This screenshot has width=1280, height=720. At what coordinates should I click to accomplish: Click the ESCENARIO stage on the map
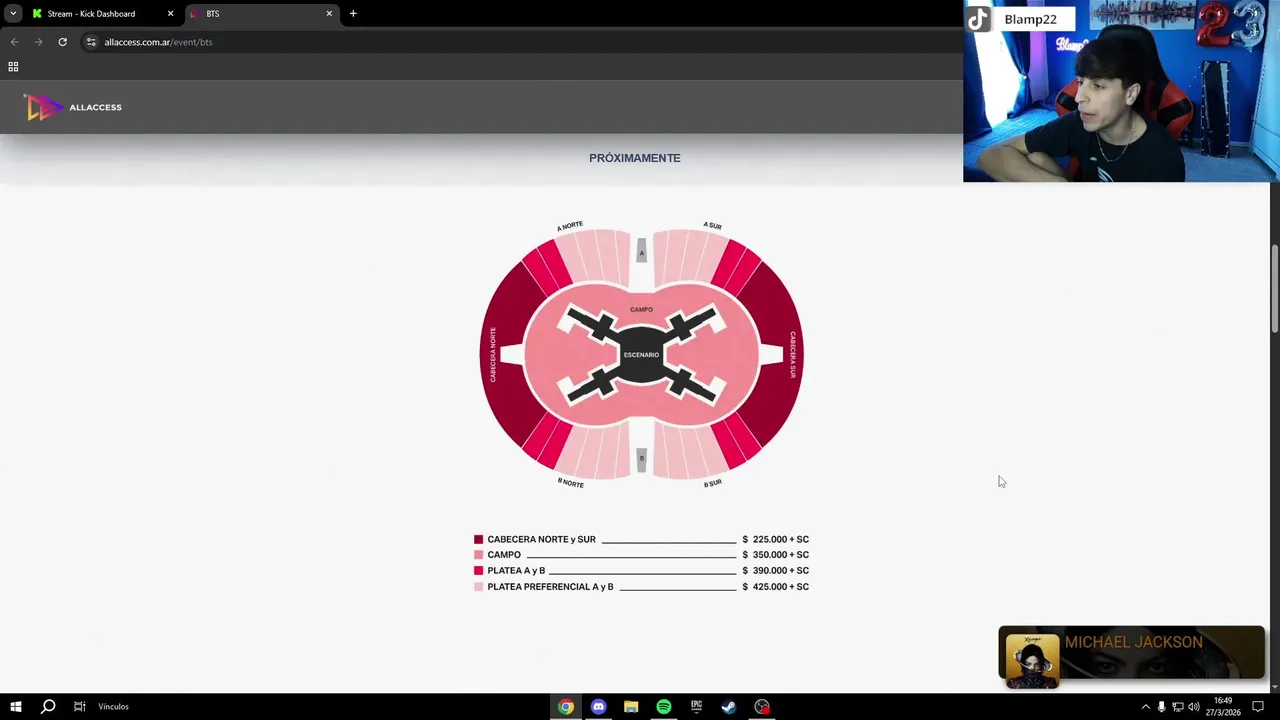[641, 355]
